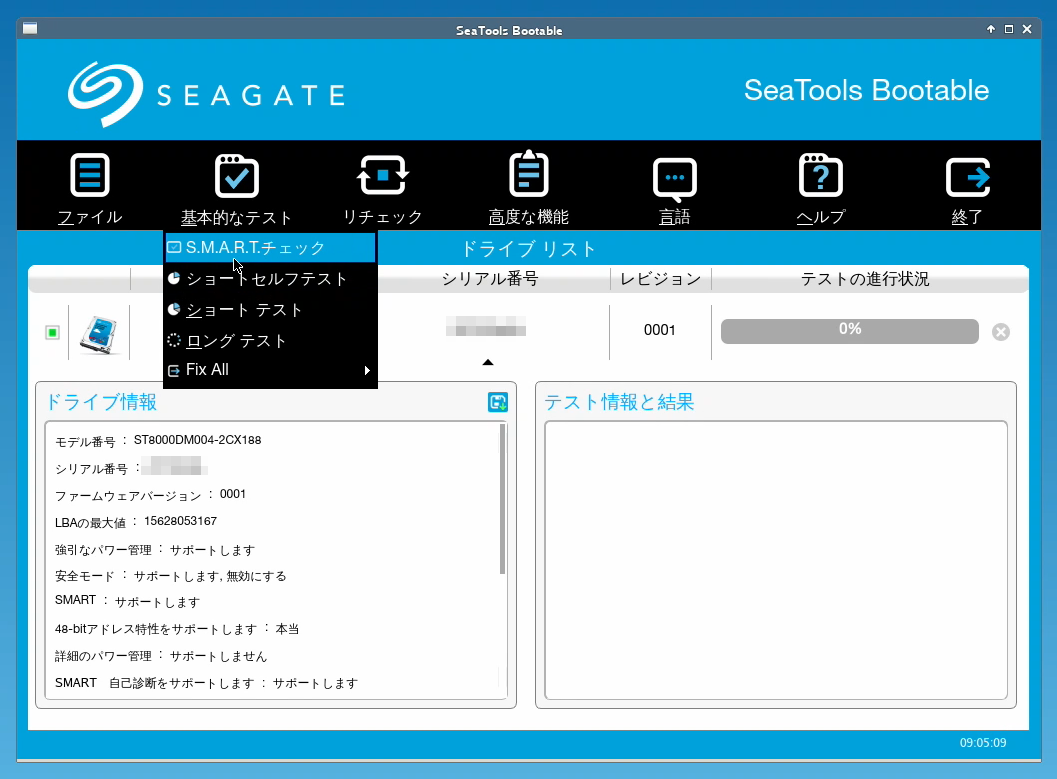
Task: Click the 言語 speech bubble icon
Action: click(675, 179)
